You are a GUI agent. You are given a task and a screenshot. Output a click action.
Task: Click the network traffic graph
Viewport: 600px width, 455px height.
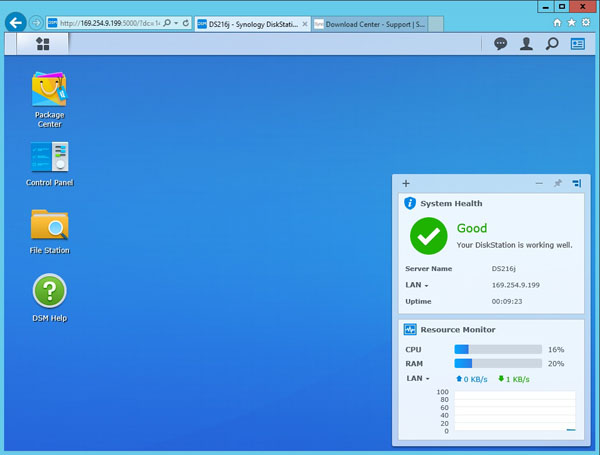(x=515, y=411)
